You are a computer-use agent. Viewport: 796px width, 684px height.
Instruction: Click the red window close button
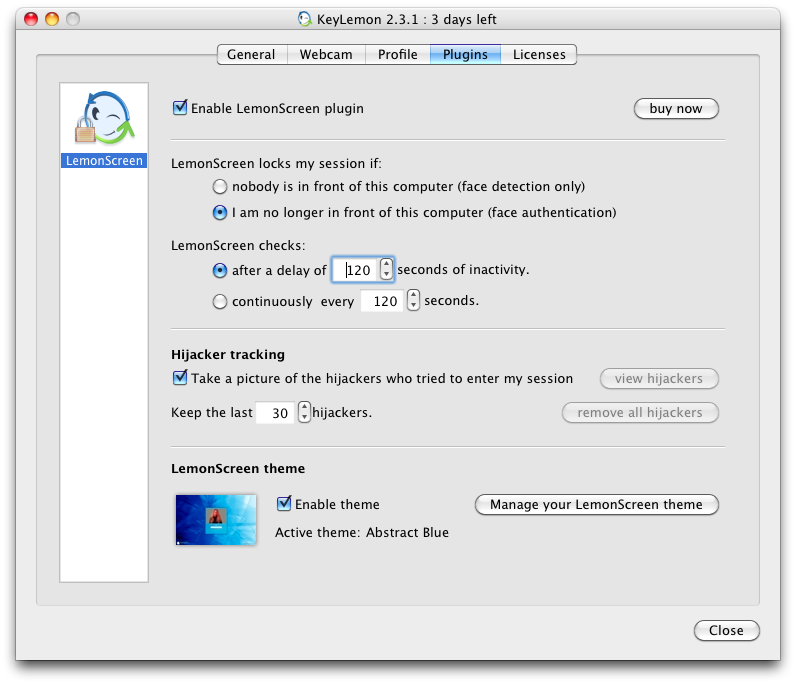(x=31, y=19)
